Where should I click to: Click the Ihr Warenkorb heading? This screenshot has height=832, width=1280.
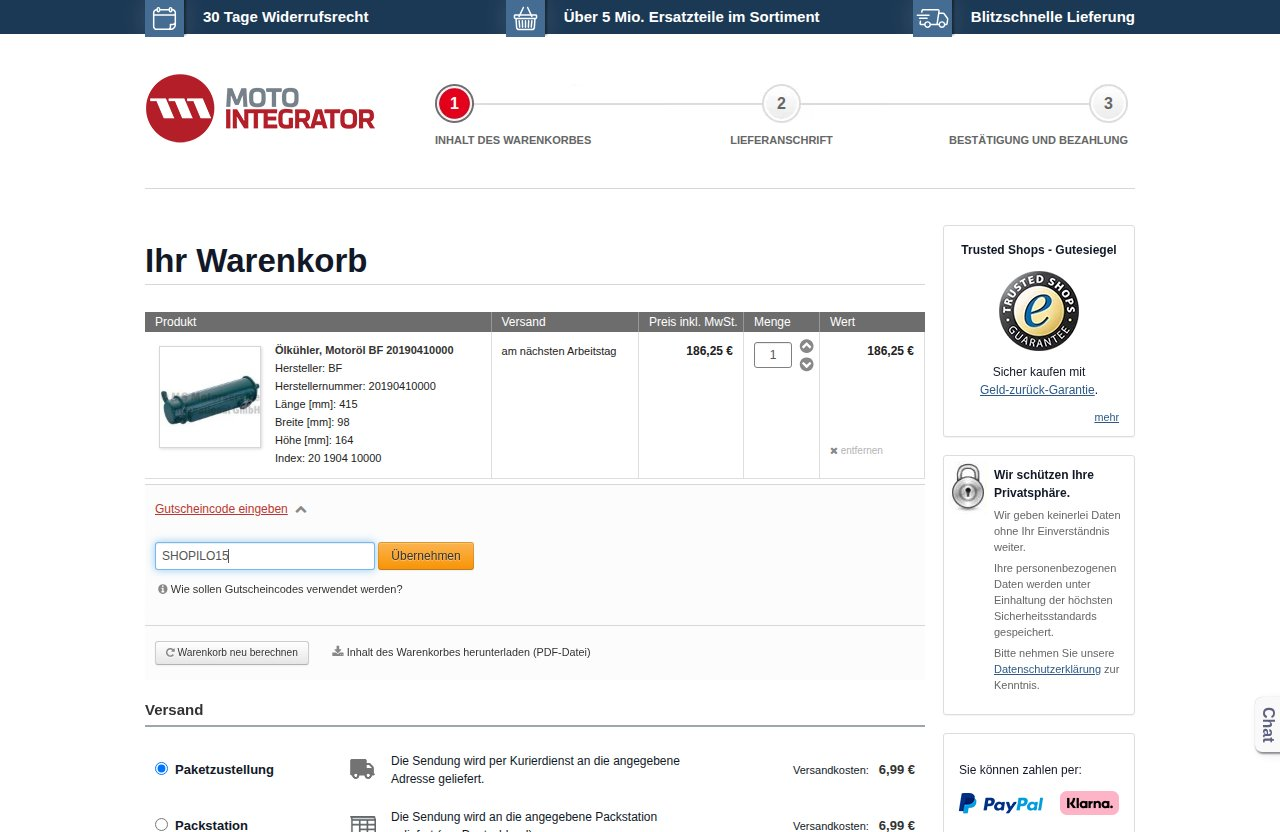256,261
